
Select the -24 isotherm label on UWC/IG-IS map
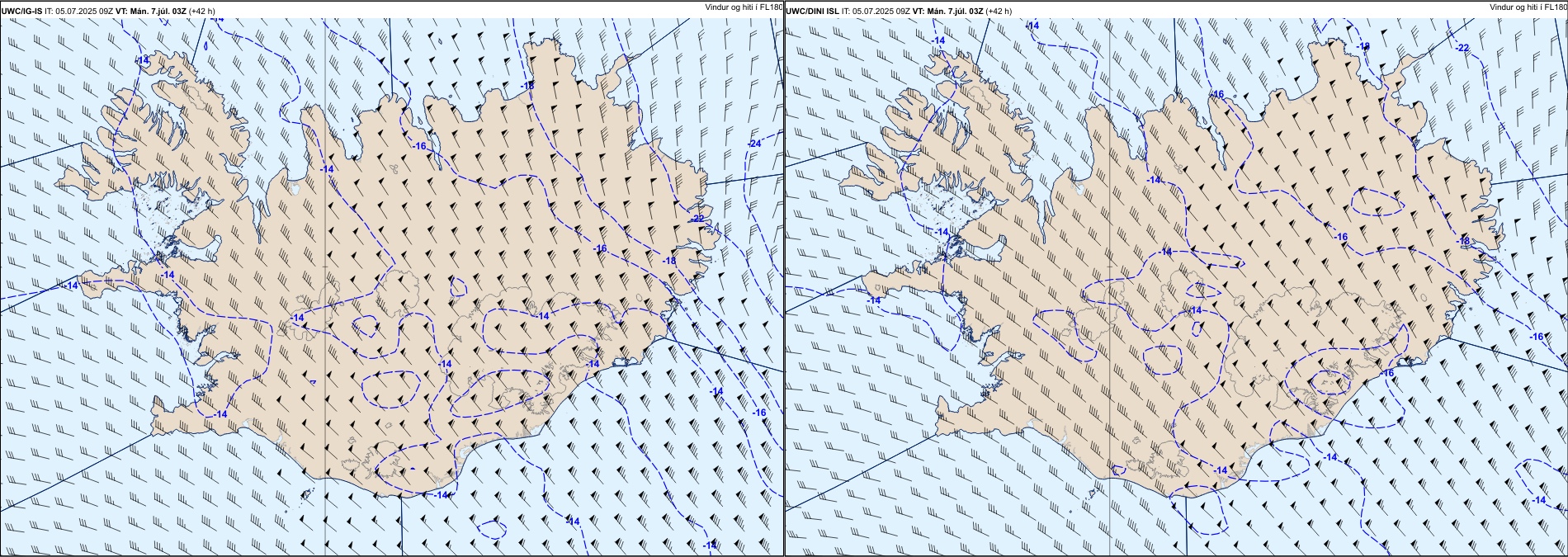coord(753,144)
